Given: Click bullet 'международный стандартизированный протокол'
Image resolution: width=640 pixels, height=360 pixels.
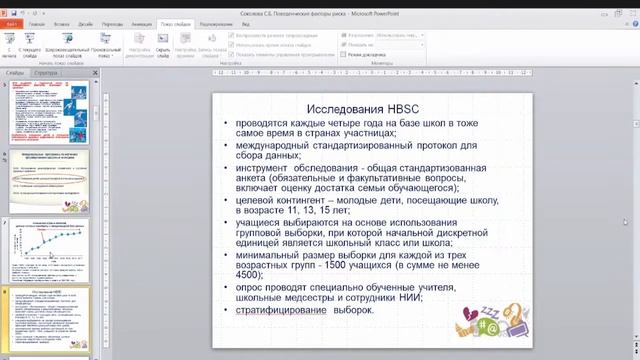Looking at the screenshot, I should [x=356, y=150].
